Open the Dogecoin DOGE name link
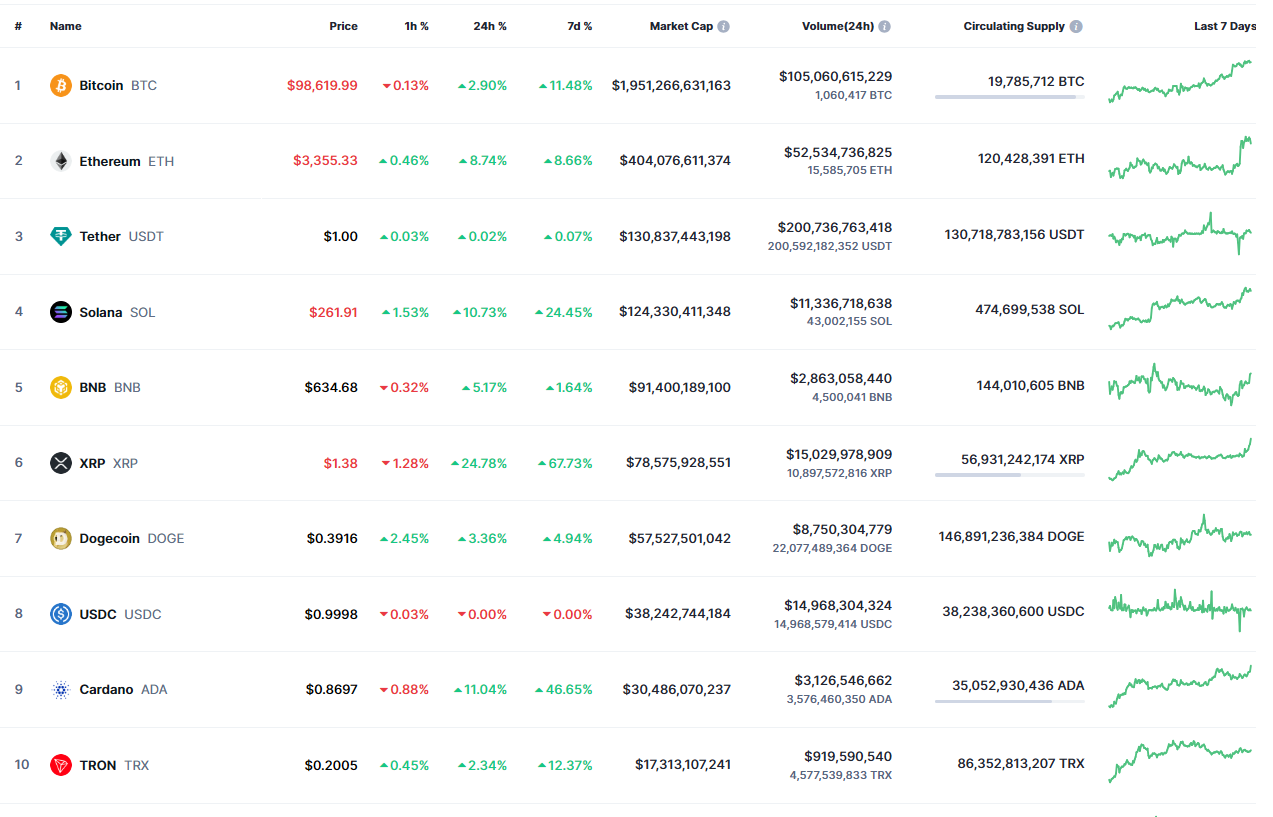 (x=132, y=538)
